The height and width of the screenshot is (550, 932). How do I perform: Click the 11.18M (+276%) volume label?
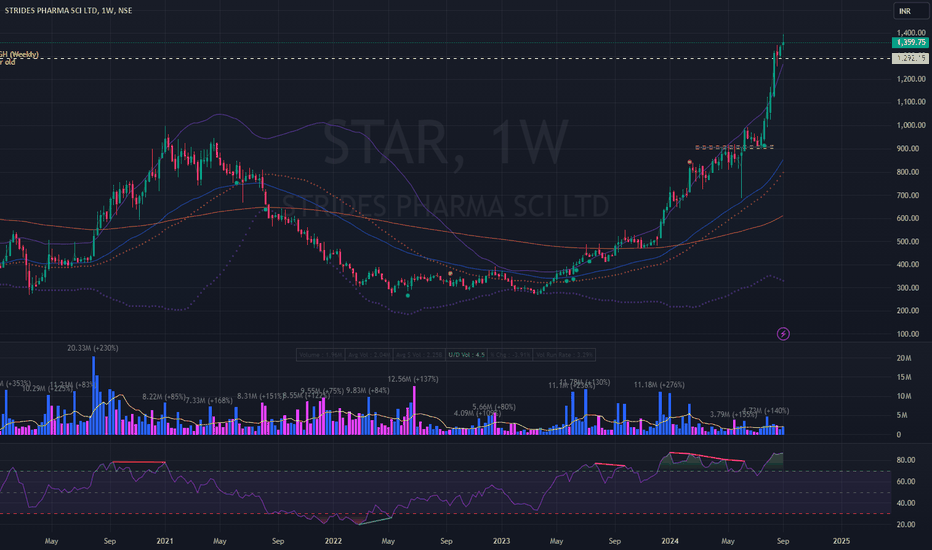tap(659, 385)
